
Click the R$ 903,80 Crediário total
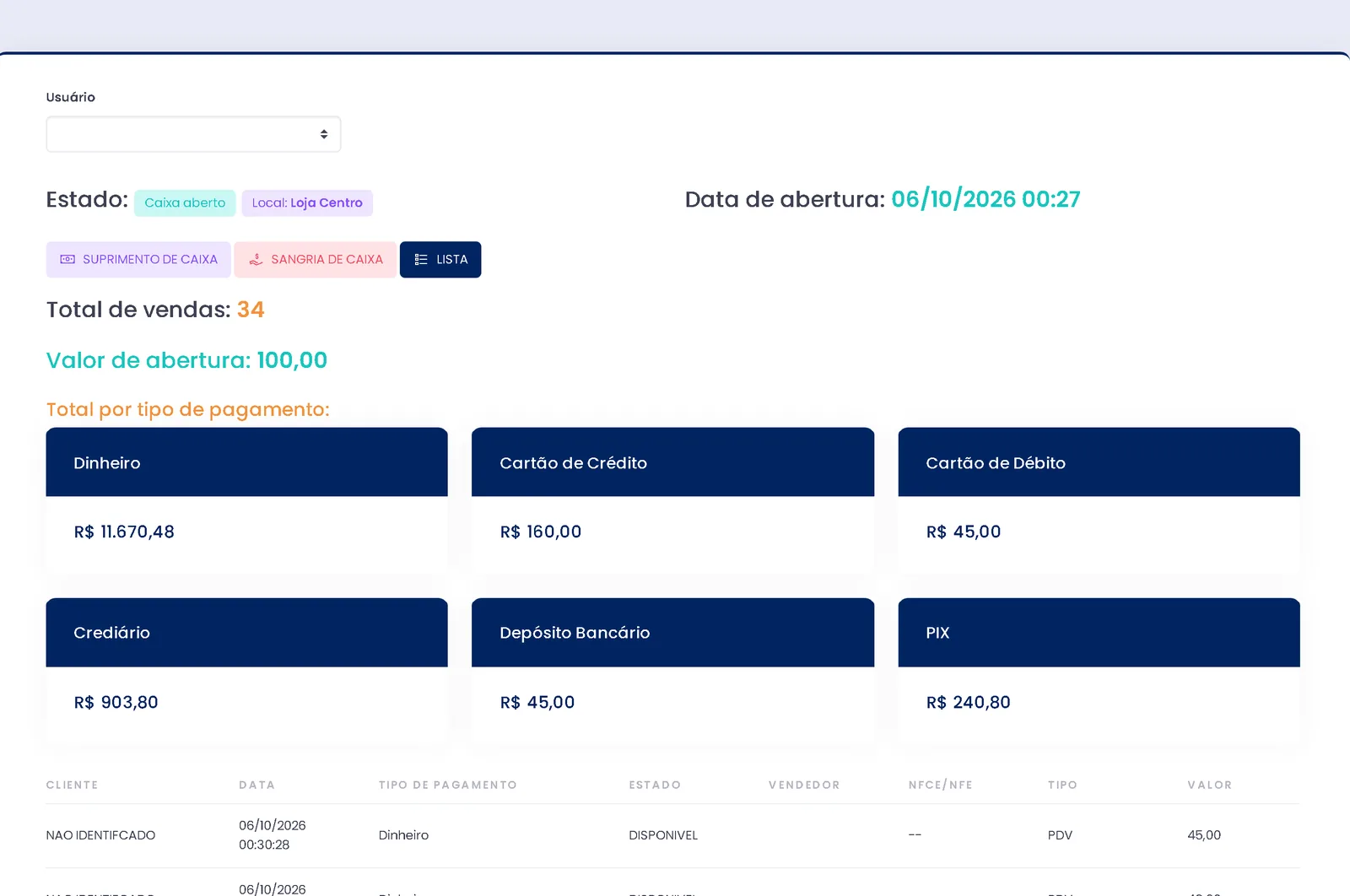(x=116, y=703)
